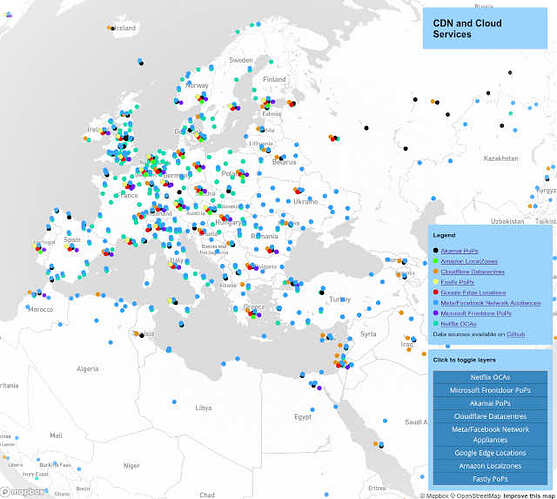The image size is (557, 499).
Task: Click the Belarus map label
Action: point(284,163)
